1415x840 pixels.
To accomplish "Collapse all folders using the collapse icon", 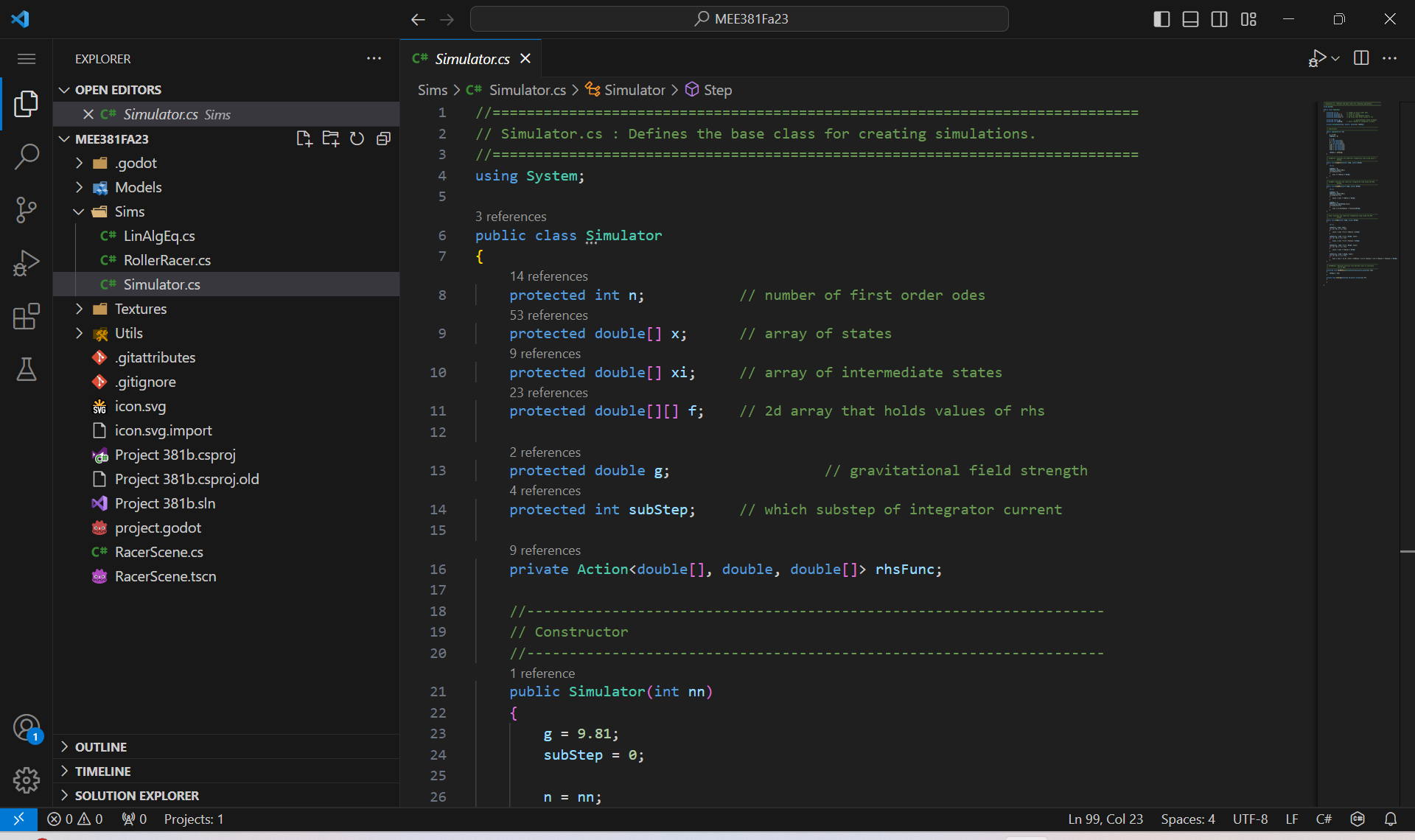I will [x=384, y=139].
